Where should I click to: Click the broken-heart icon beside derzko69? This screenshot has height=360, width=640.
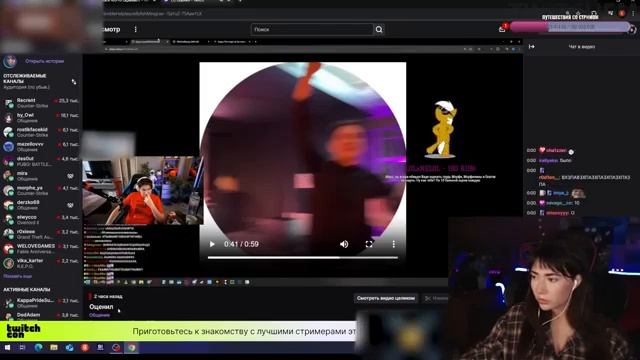[70, 205]
